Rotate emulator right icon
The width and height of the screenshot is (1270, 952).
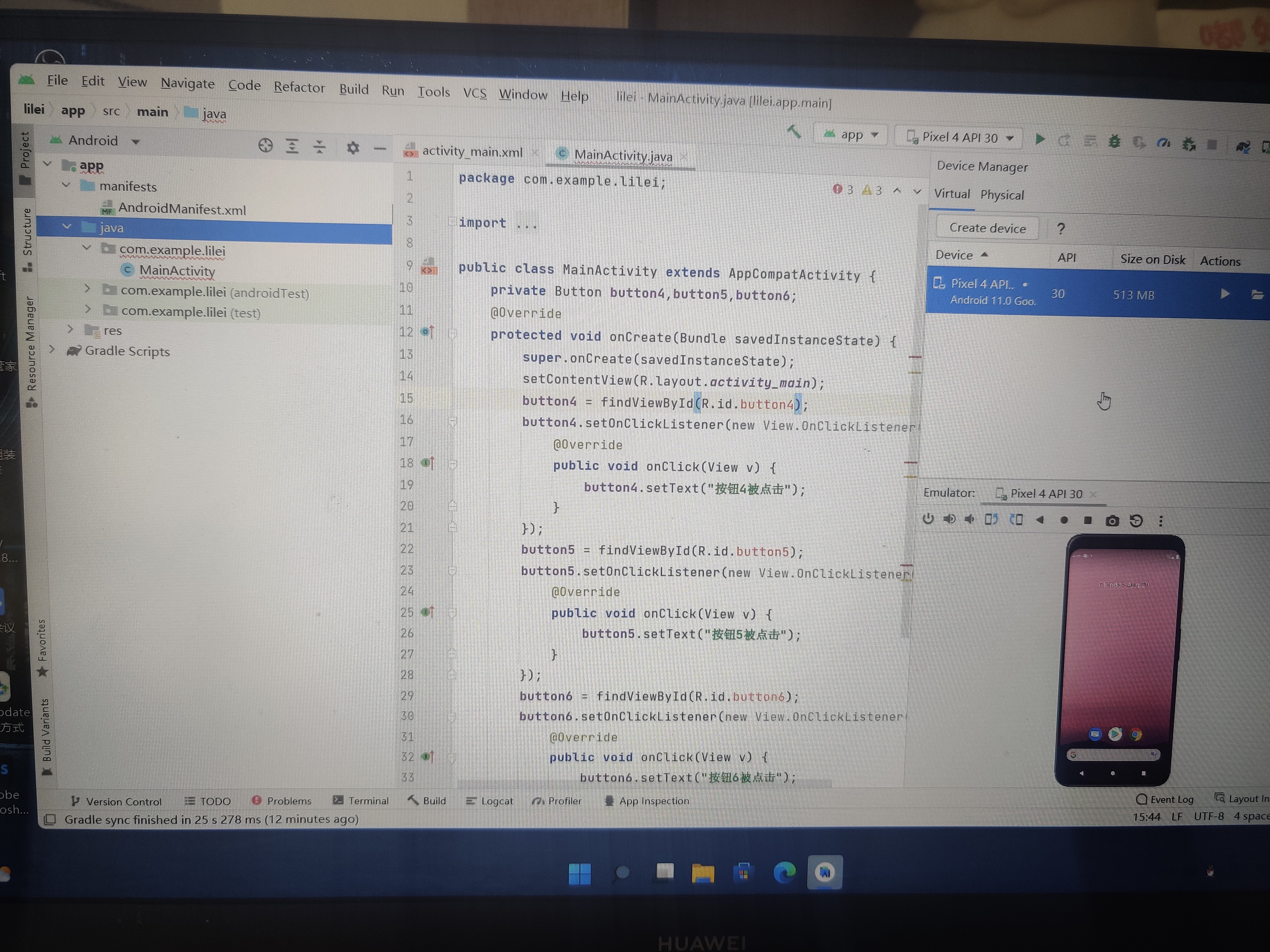tap(1016, 520)
